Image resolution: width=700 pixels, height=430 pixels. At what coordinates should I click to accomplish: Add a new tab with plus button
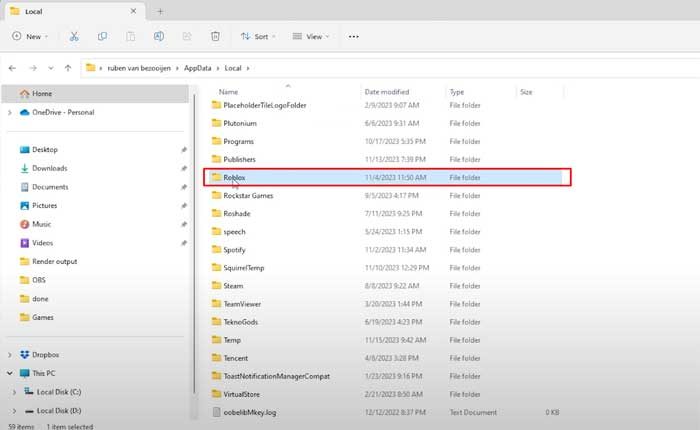[160, 10]
